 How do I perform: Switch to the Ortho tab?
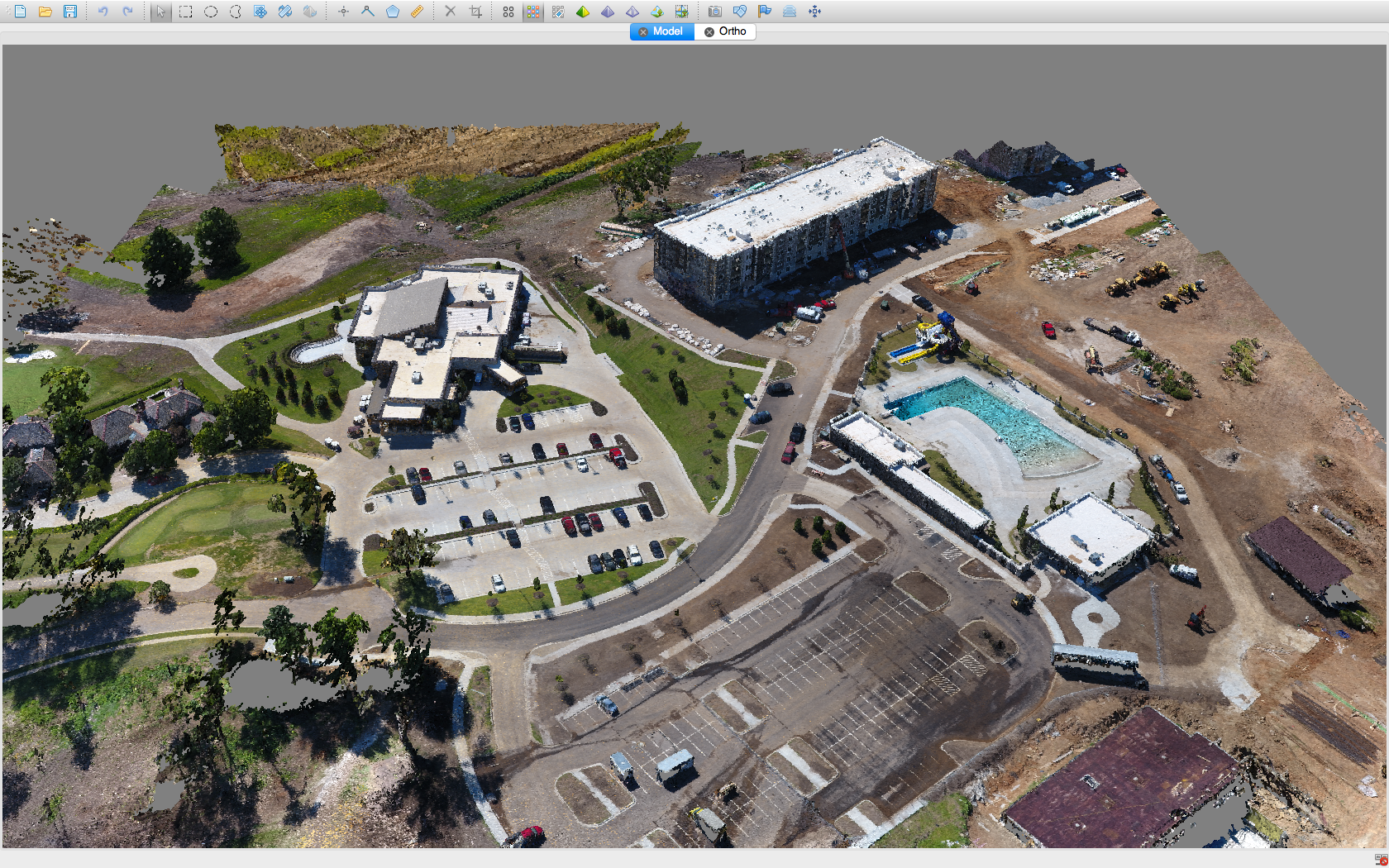coord(733,31)
